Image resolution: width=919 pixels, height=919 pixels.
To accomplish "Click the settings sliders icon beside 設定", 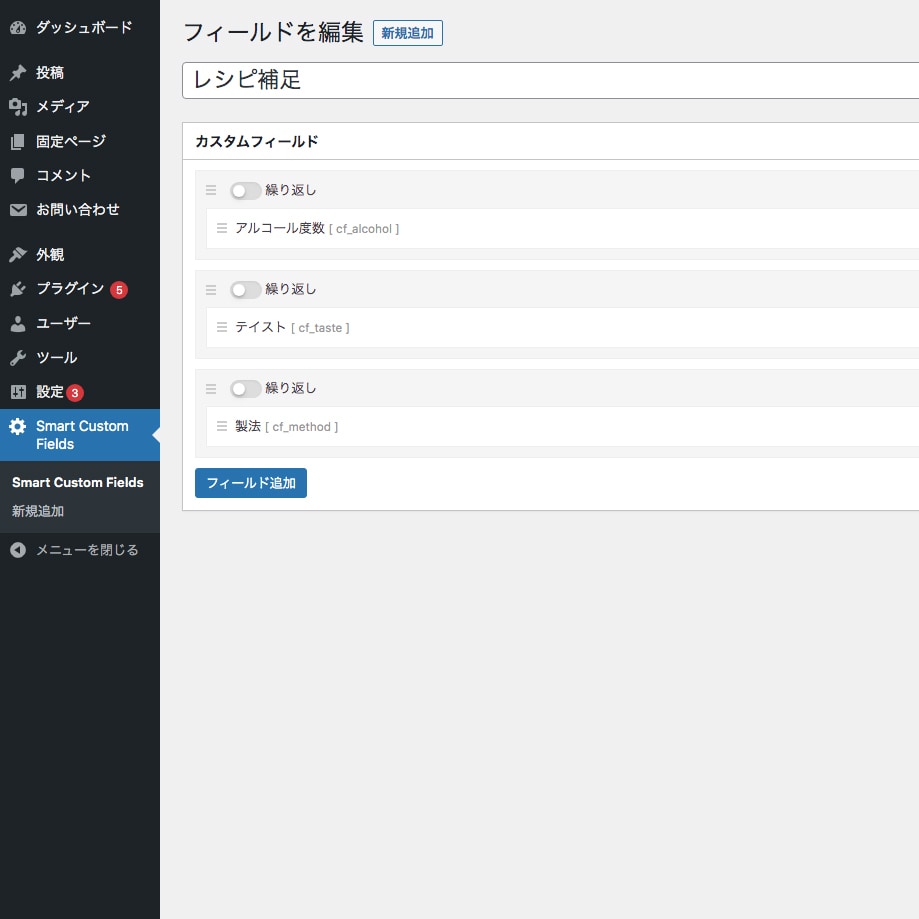I will pos(18,392).
